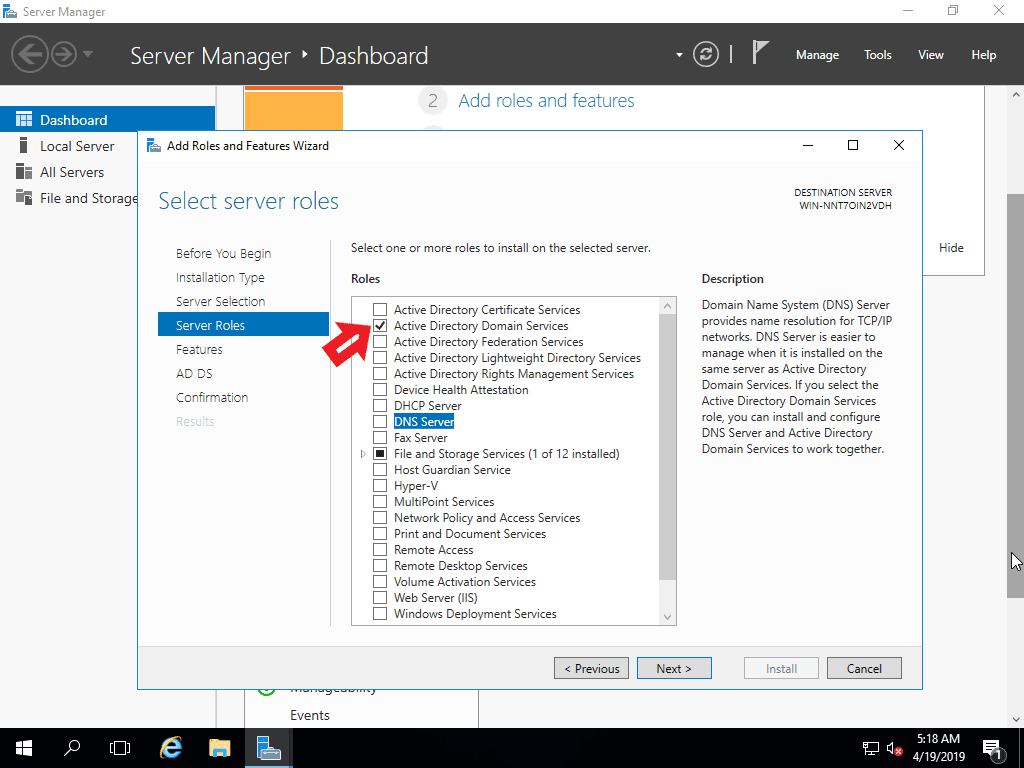Click the roles list scroll-up arrow
Screen dimensions: 1024x768
(667, 306)
